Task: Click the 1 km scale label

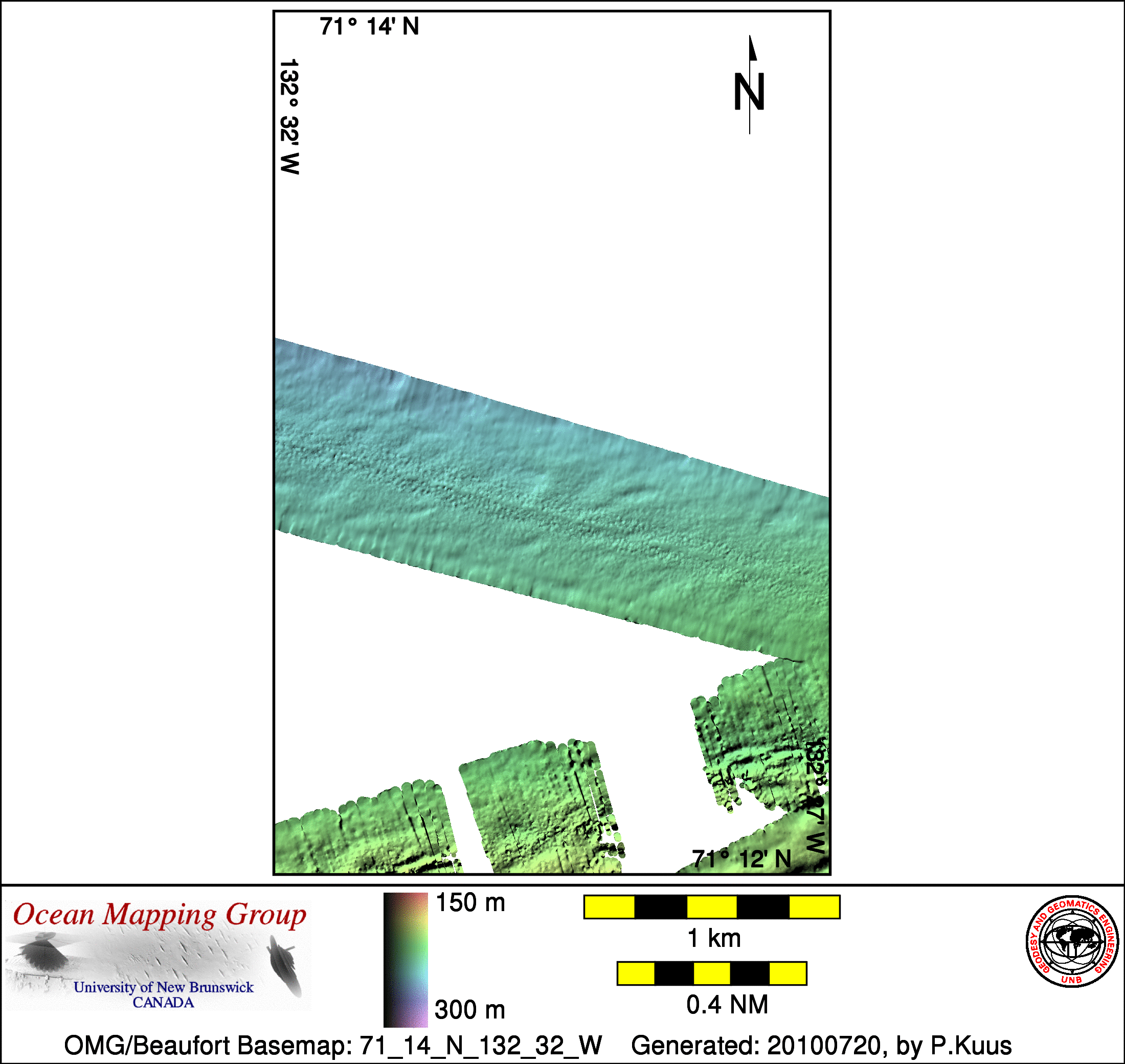Action: pos(714,939)
